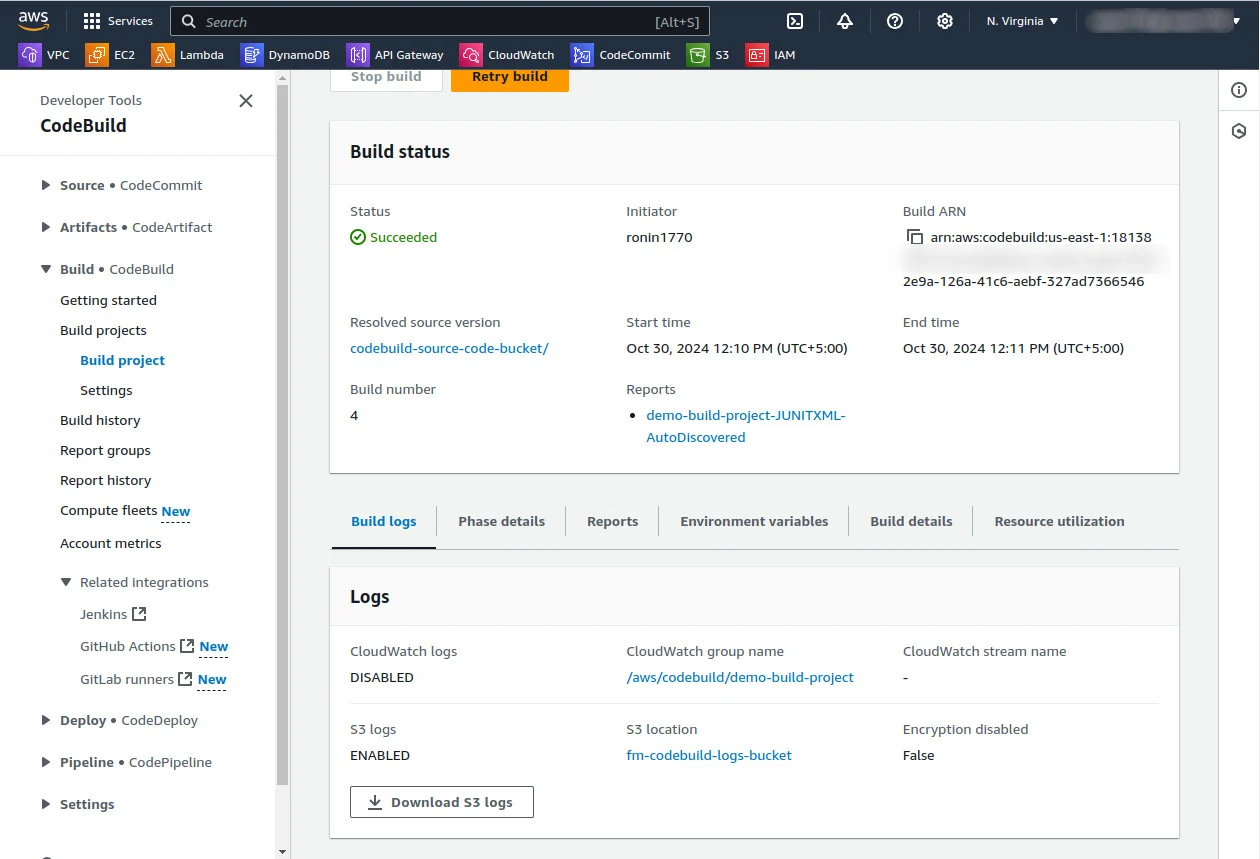Open the CodeCommit shortcut icon
Screen dimensions: 1260x859
pyautogui.click(x=582, y=55)
